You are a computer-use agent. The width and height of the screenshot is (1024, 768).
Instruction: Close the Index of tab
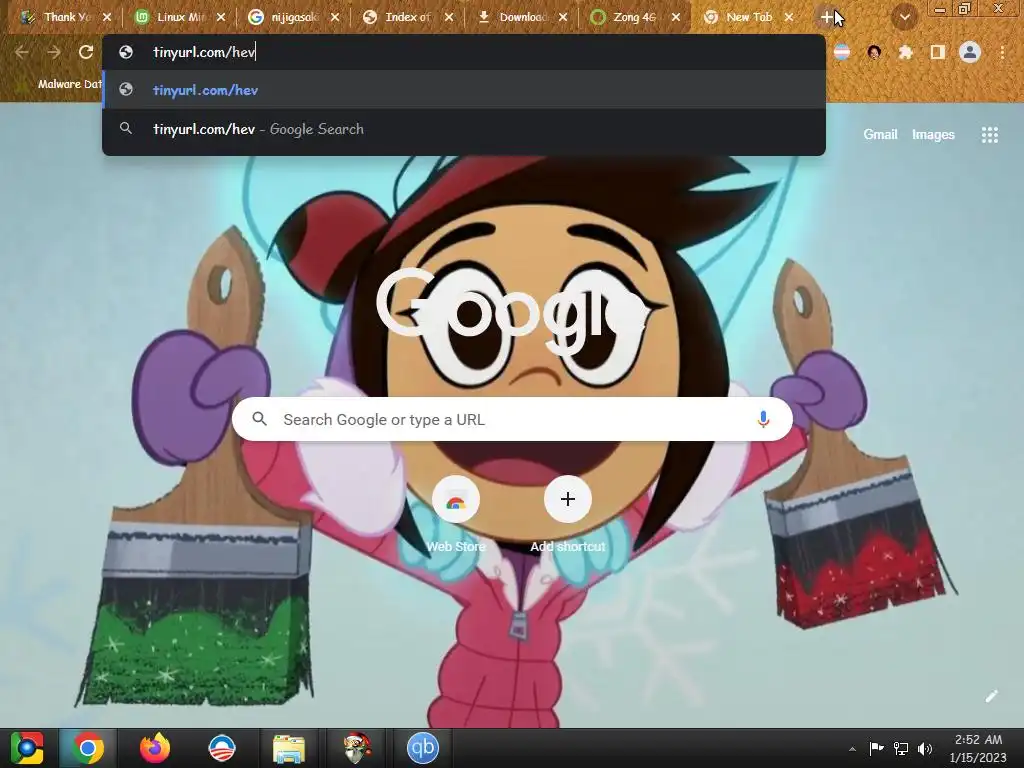(449, 18)
